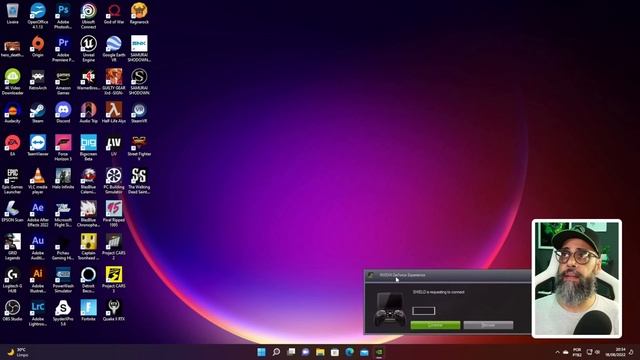Select the Street Fighter V shortcut
The image size is (640, 360).
pos(139,148)
